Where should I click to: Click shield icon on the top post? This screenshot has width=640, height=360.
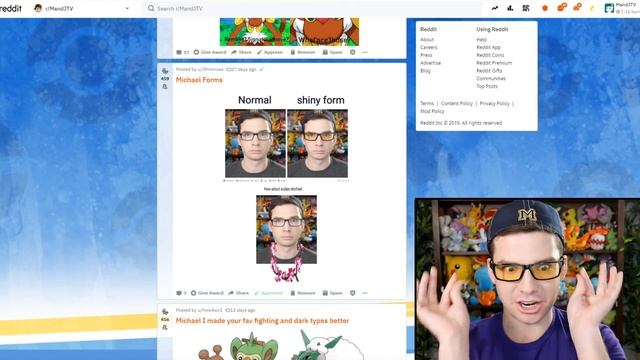coord(353,52)
